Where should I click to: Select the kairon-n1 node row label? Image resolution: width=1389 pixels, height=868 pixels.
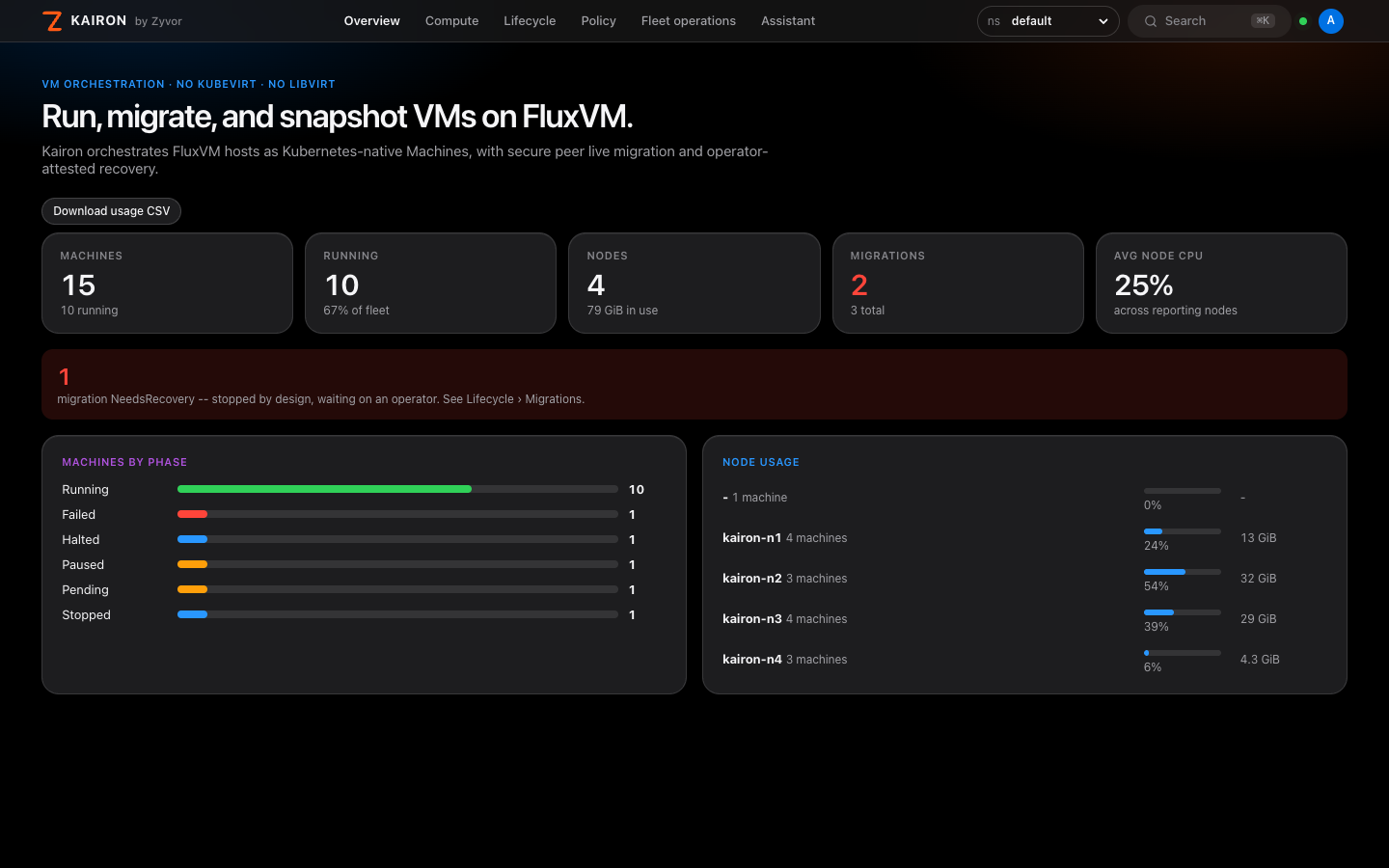pos(752,538)
